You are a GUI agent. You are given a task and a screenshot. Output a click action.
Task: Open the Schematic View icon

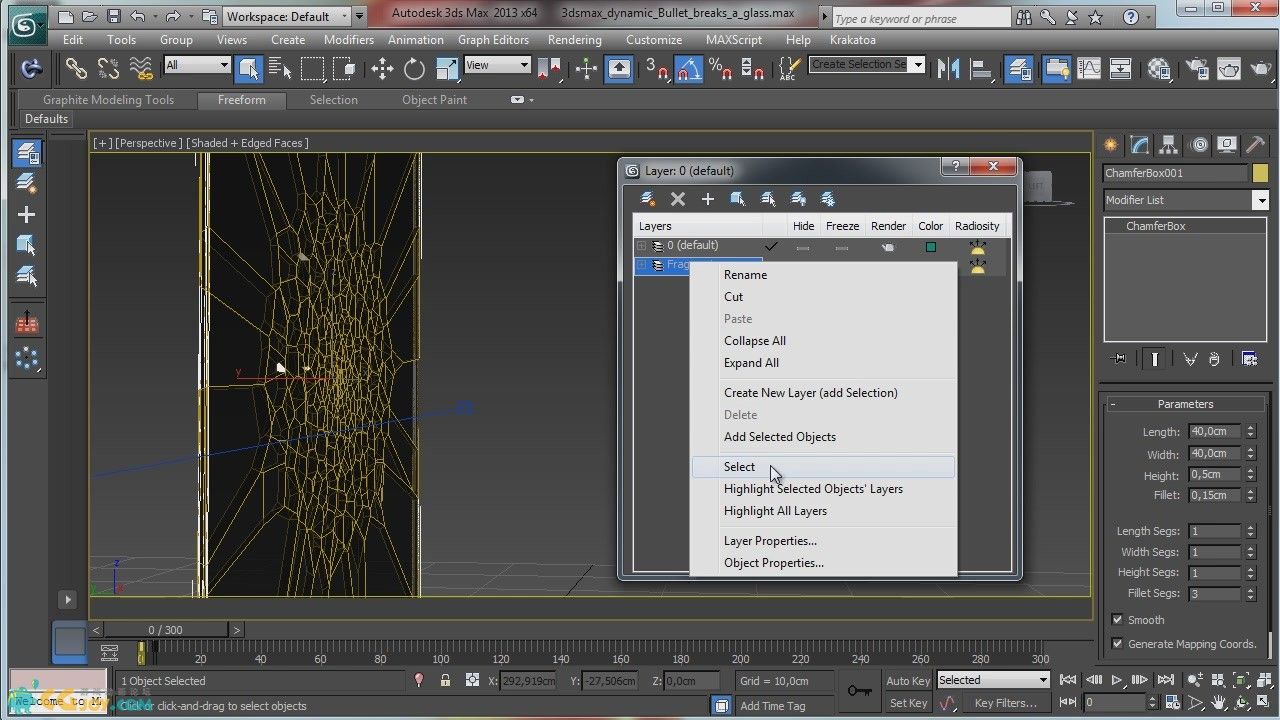(x=1120, y=68)
